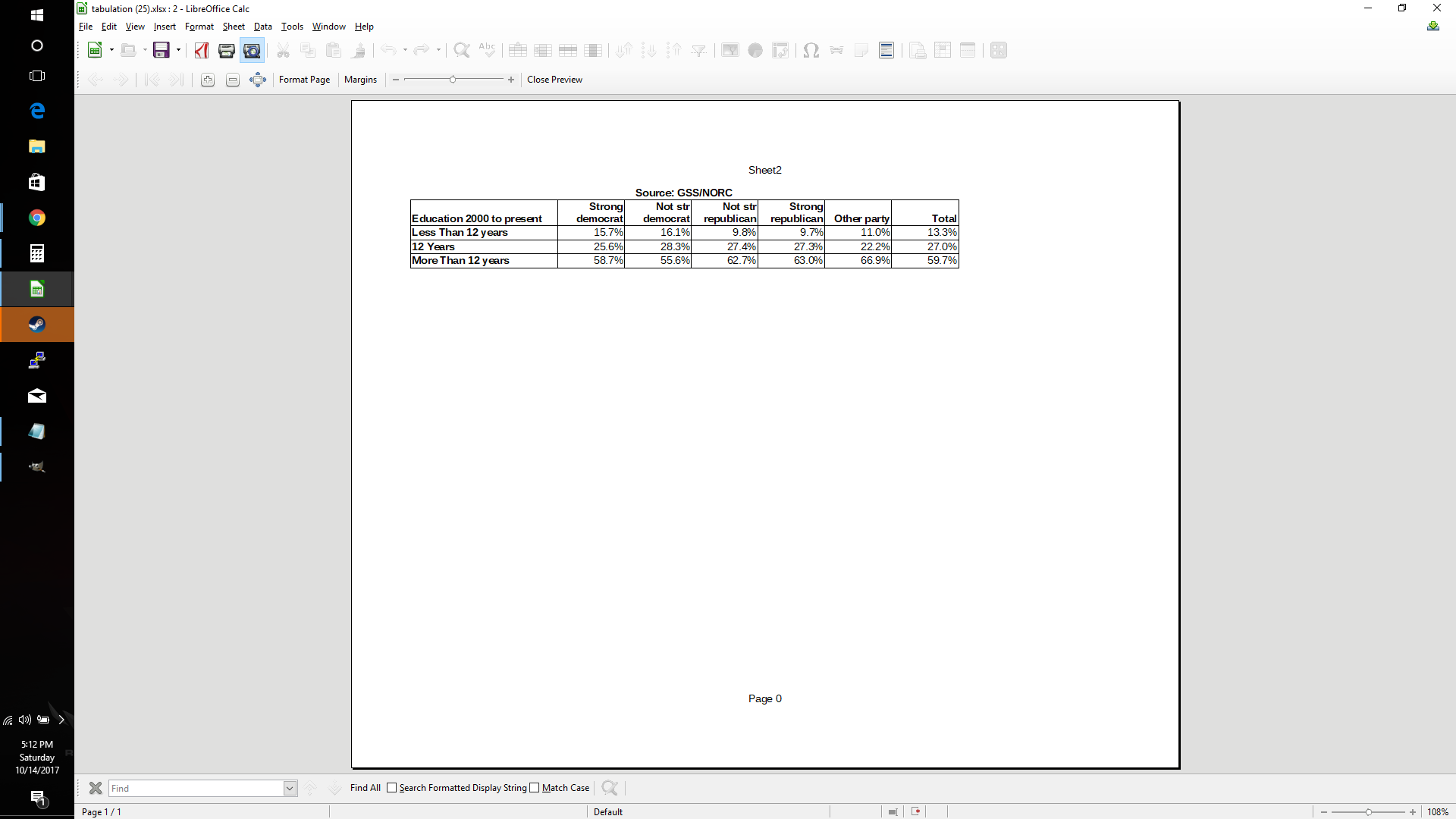Expand the Find history dropdown
1456x819 pixels.
290,788
